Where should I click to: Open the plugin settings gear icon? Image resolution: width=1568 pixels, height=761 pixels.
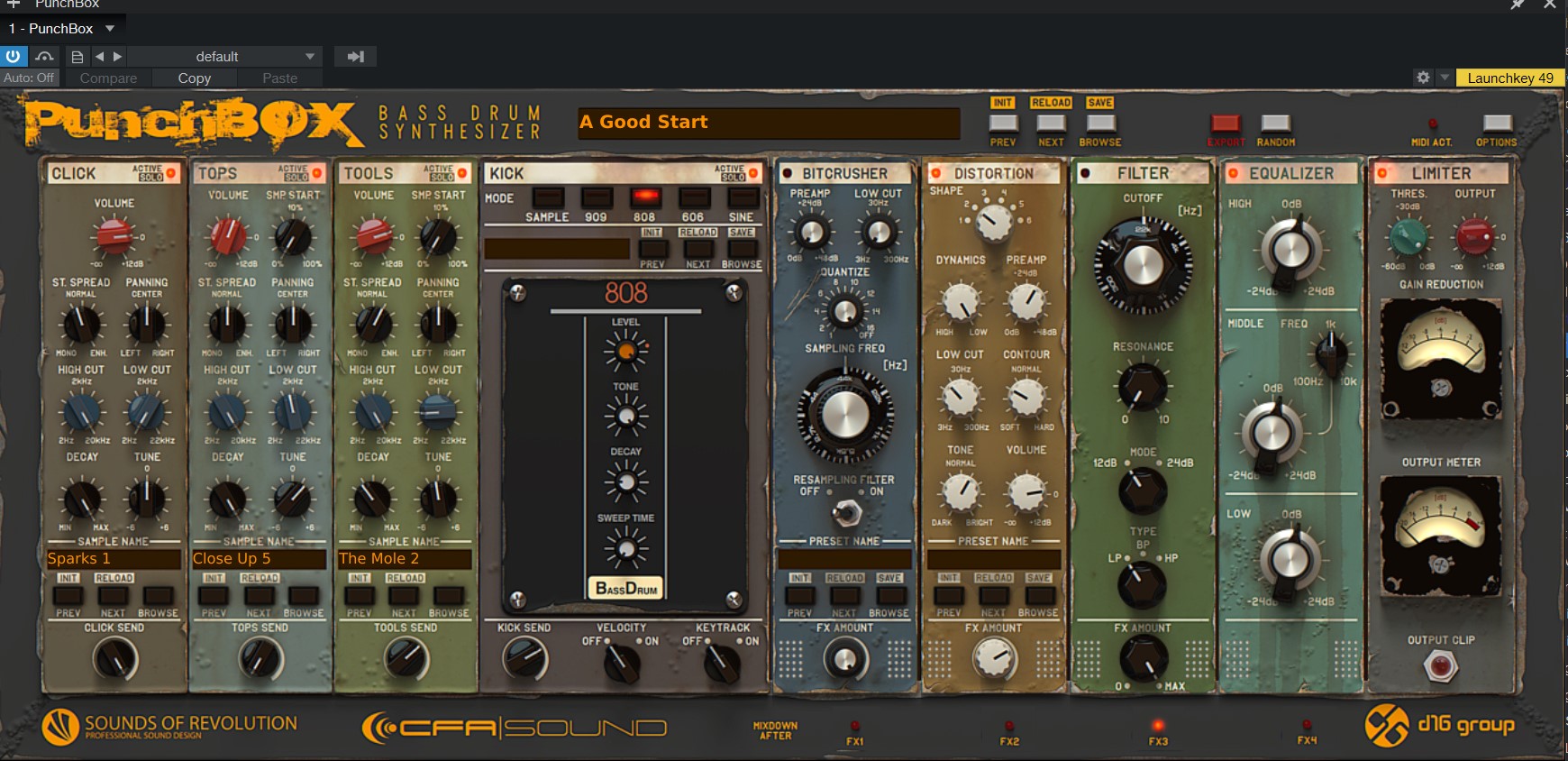[x=1423, y=78]
